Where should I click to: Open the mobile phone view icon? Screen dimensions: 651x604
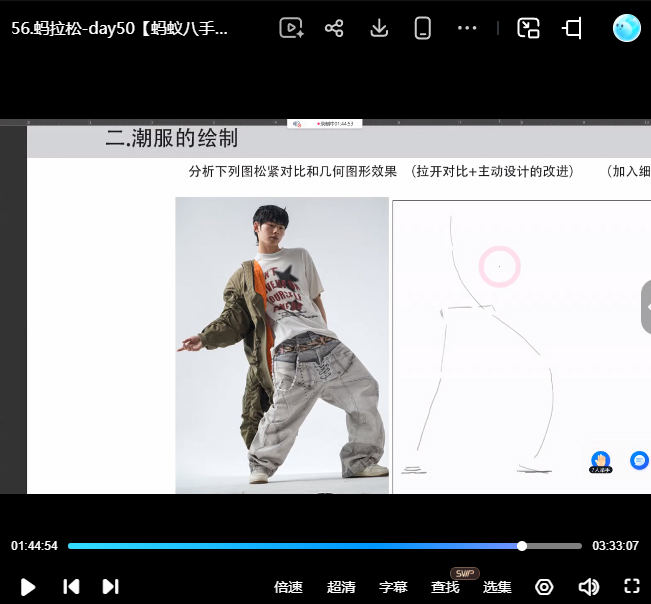pyautogui.click(x=422, y=28)
